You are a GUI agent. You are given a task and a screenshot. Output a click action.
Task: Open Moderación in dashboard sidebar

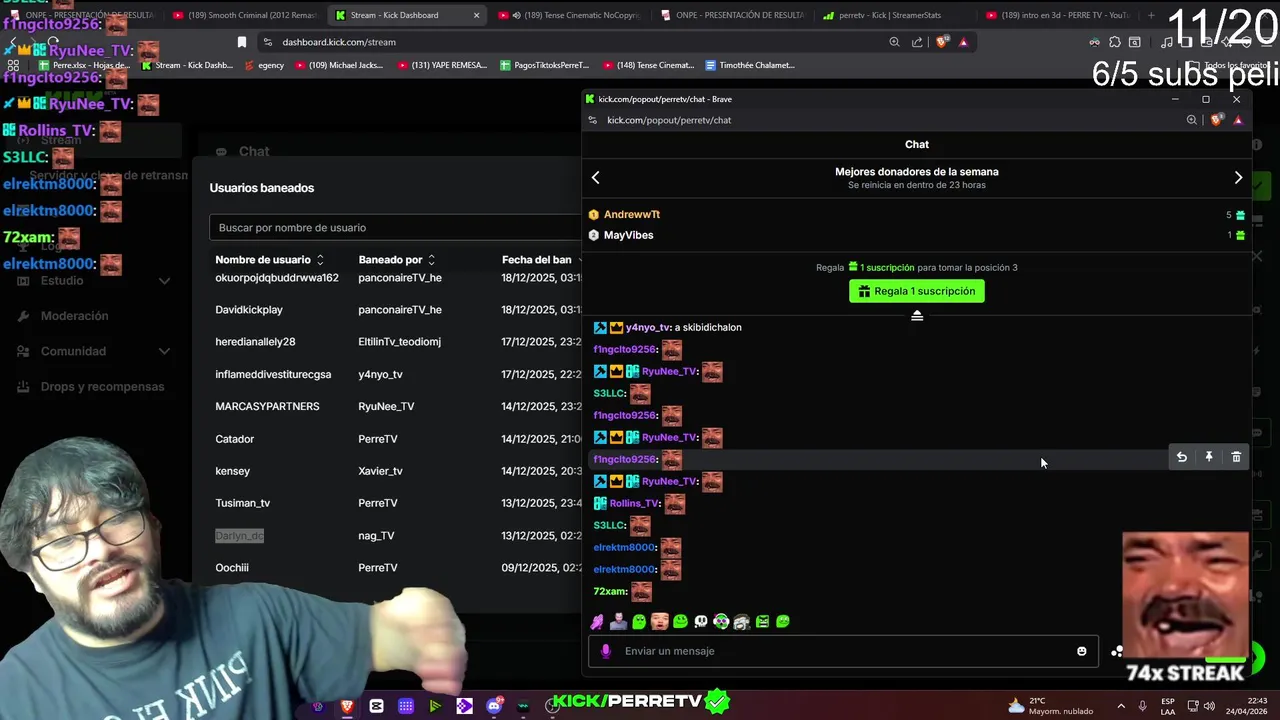(x=74, y=316)
